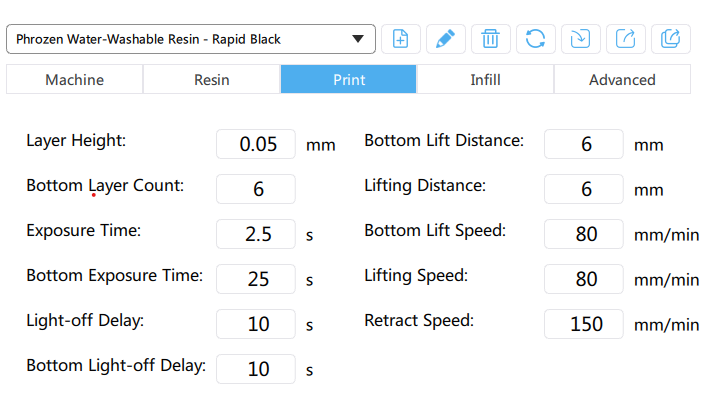Image resolution: width=706 pixels, height=413 pixels.
Task: Select the Phrozen Water-Washable Resin profile box
Action: 191,39
